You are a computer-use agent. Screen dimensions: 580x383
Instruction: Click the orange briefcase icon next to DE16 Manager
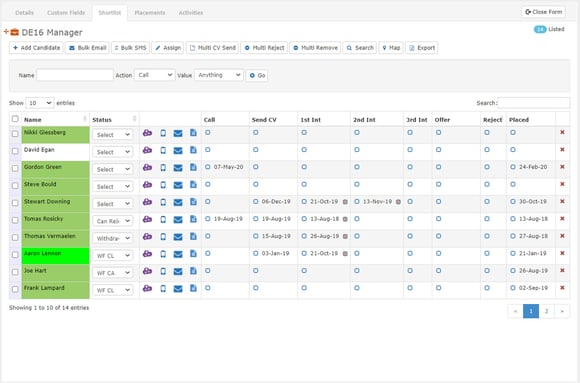(14, 32)
